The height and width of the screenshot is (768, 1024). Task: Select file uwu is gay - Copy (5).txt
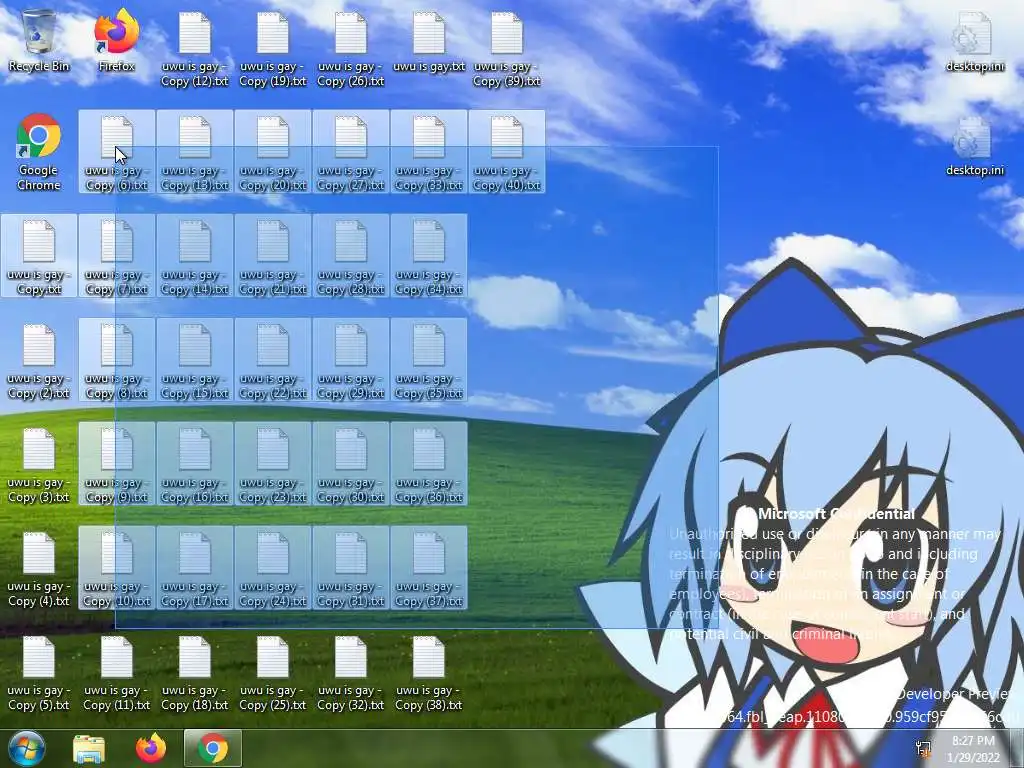tap(39, 673)
